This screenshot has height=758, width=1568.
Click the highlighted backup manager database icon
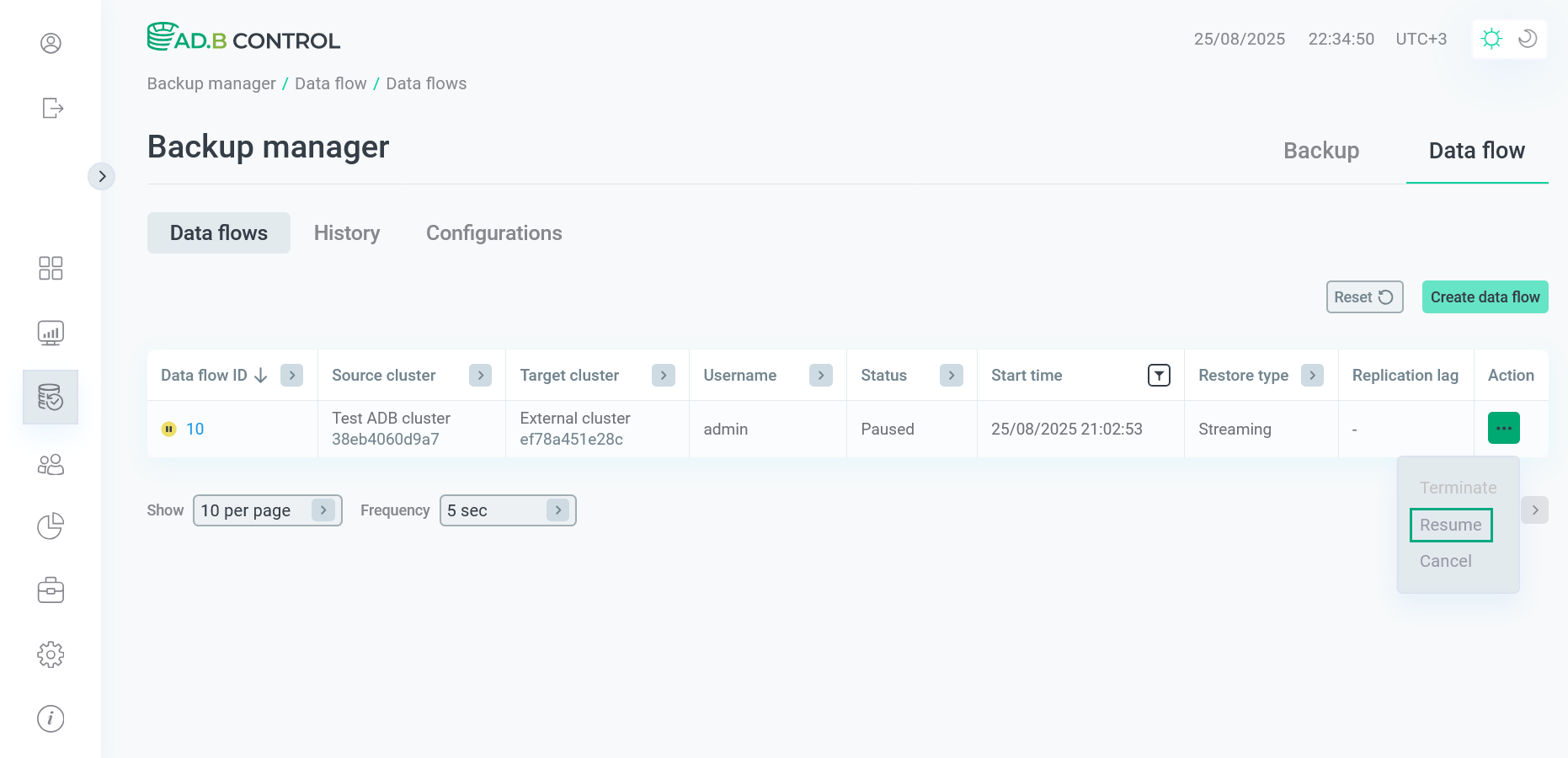[x=51, y=397]
